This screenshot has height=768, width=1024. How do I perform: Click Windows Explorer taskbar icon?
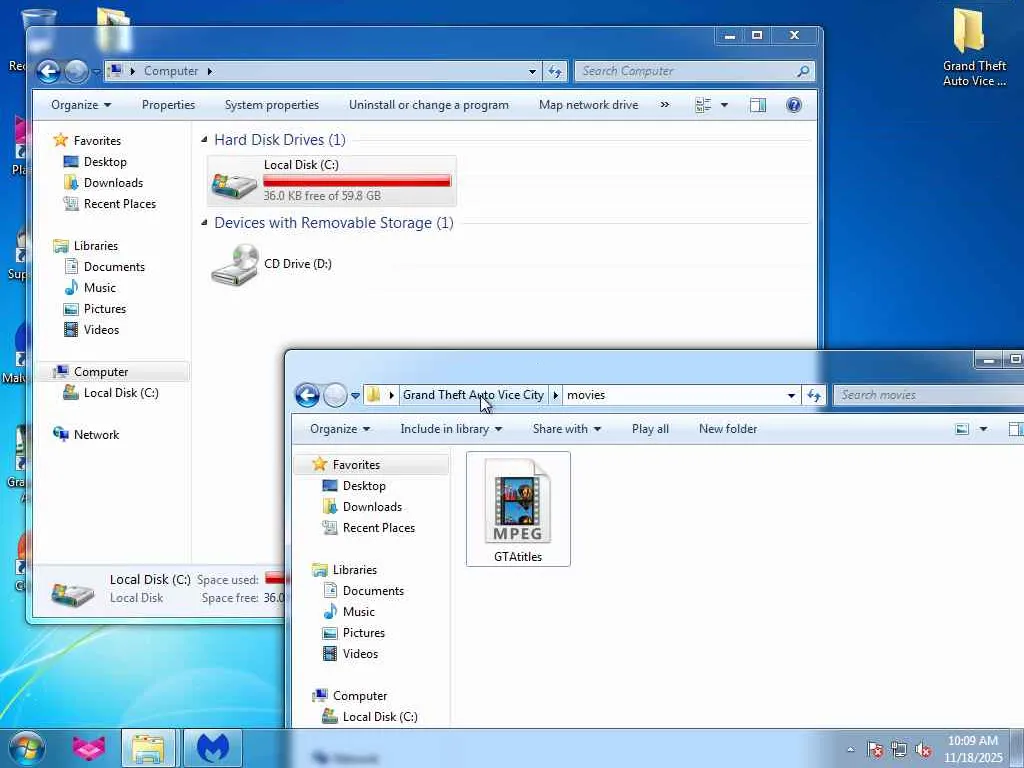tap(148, 748)
